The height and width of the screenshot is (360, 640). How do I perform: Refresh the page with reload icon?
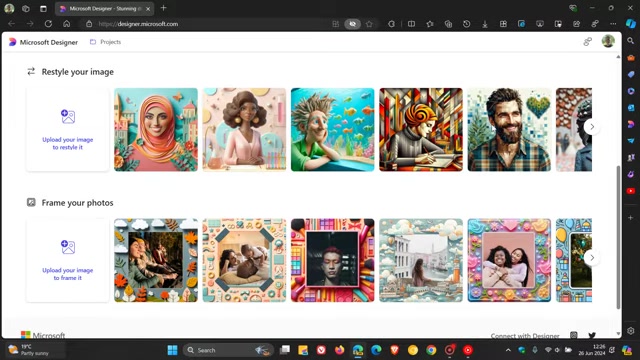pyautogui.click(x=48, y=24)
